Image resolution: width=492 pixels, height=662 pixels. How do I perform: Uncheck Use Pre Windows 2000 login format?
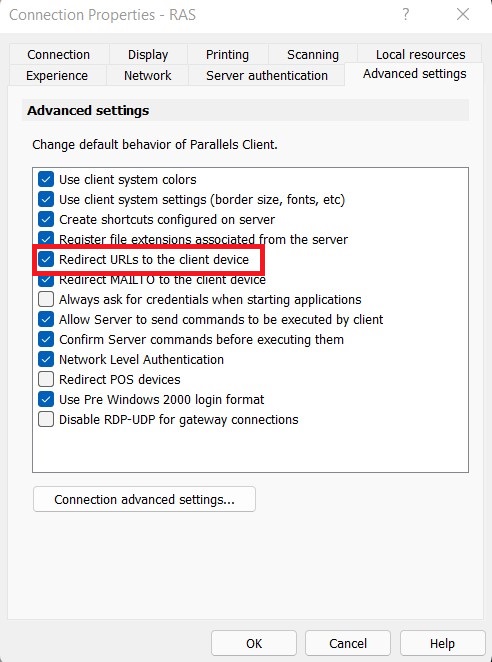point(46,399)
